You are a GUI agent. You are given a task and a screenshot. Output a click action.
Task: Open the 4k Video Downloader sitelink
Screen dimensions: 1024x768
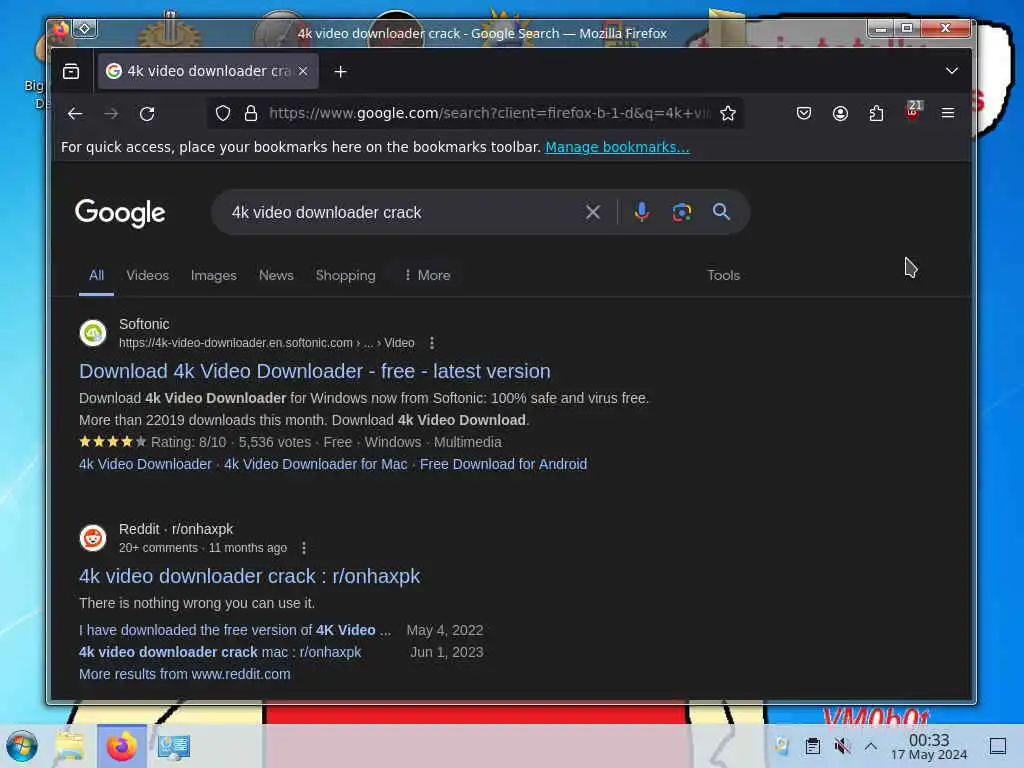[x=145, y=464]
